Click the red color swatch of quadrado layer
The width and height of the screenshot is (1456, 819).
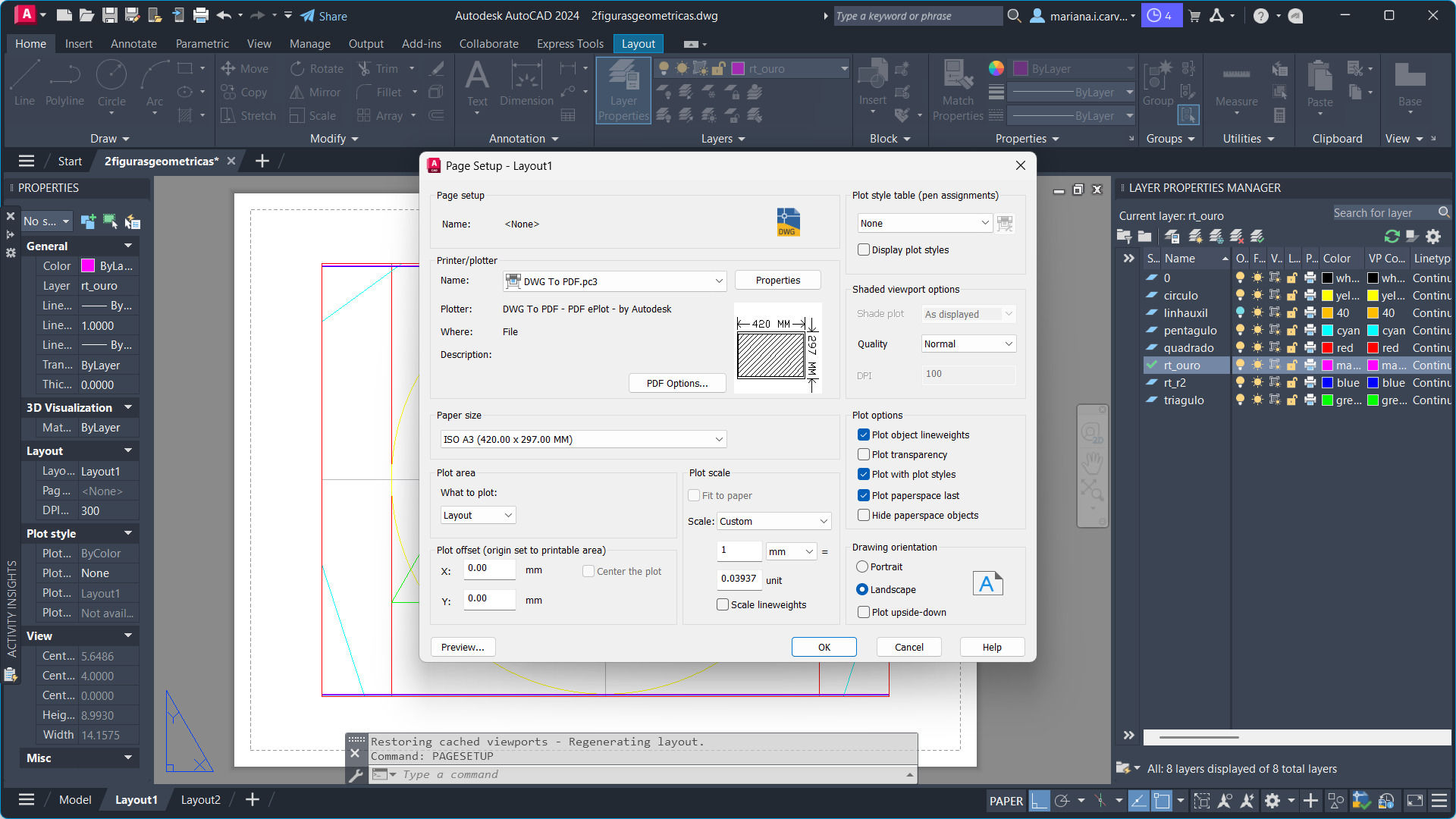pyautogui.click(x=1328, y=348)
